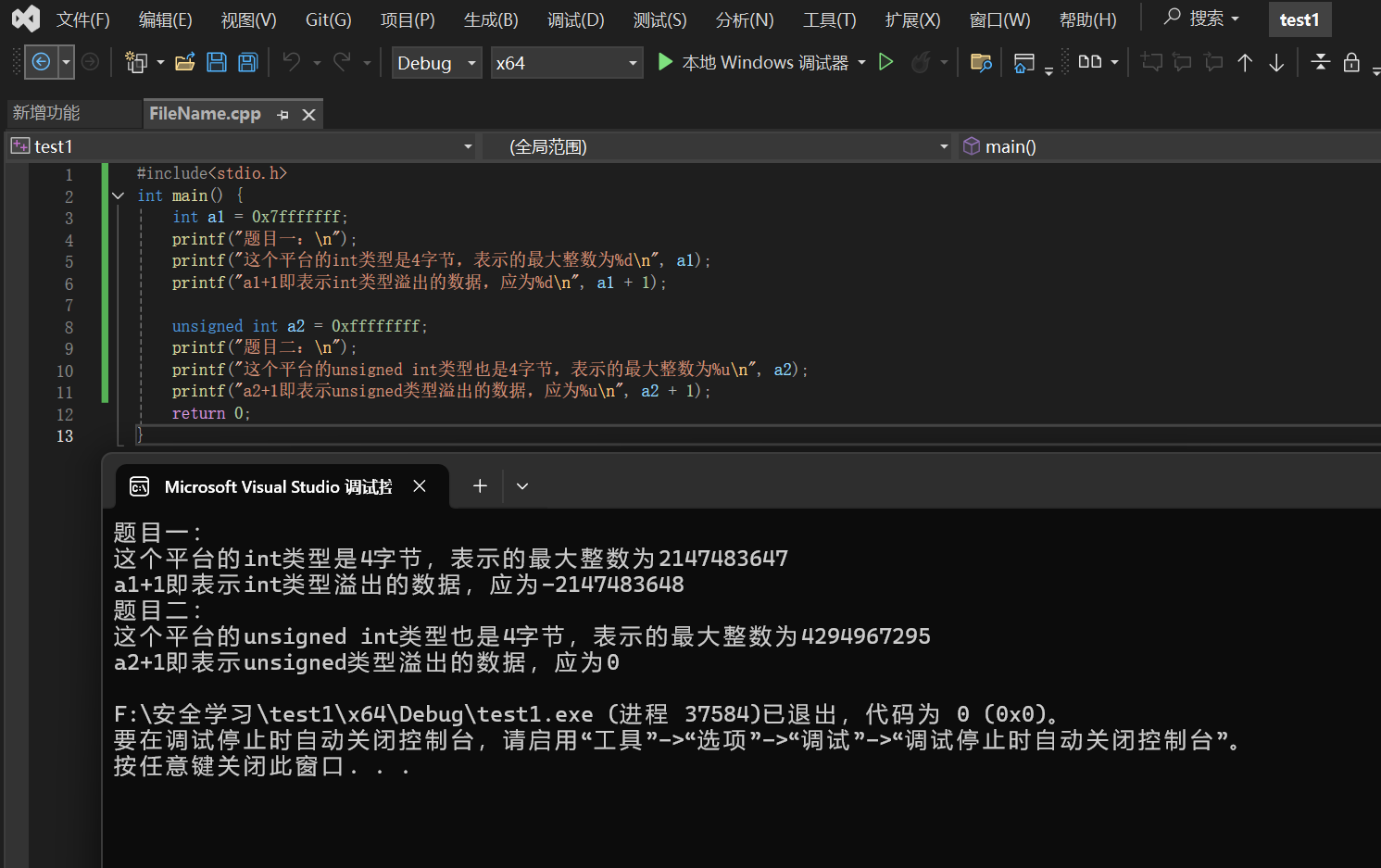Open the 调试(D) menu
Screen dimensions: 1381x868
(x=575, y=19)
